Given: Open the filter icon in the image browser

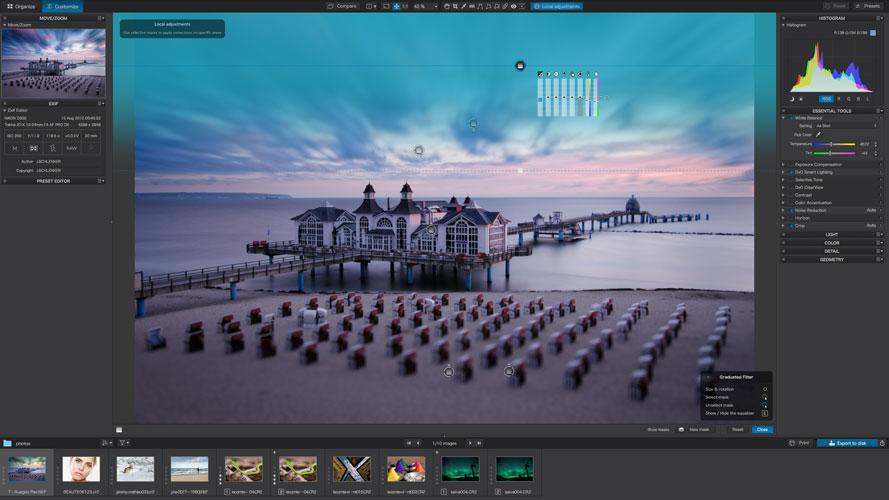Looking at the screenshot, I should [124, 442].
